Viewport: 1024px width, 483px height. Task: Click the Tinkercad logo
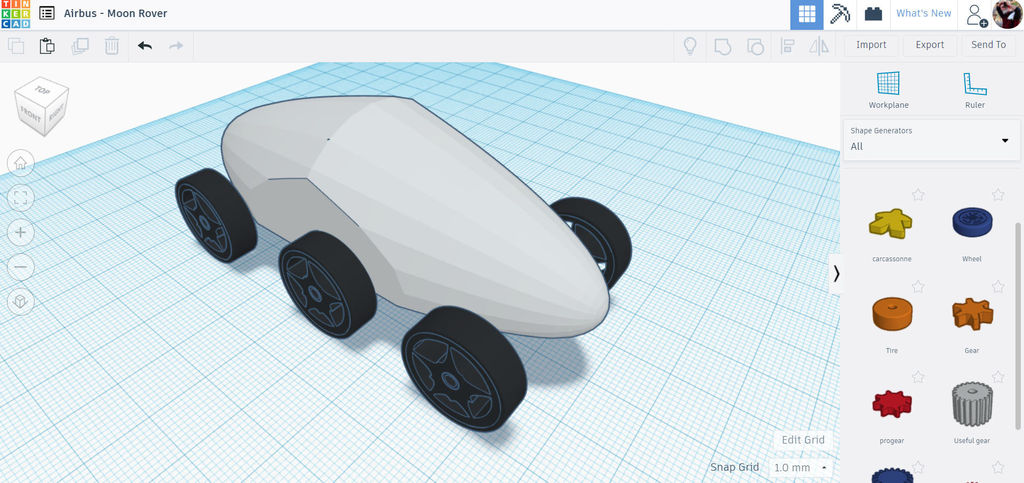point(15,14)
